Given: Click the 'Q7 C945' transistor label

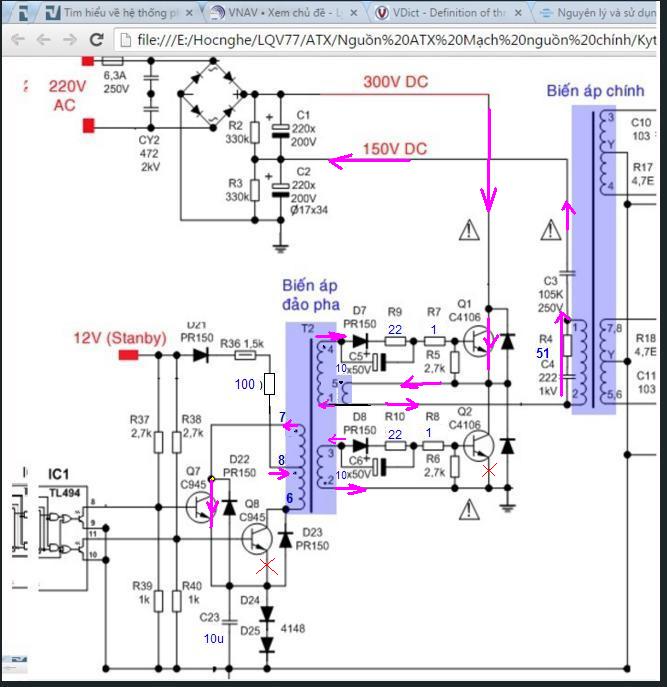Looking at the screenshot, I should pyautogui.click(x=193, y=478).
